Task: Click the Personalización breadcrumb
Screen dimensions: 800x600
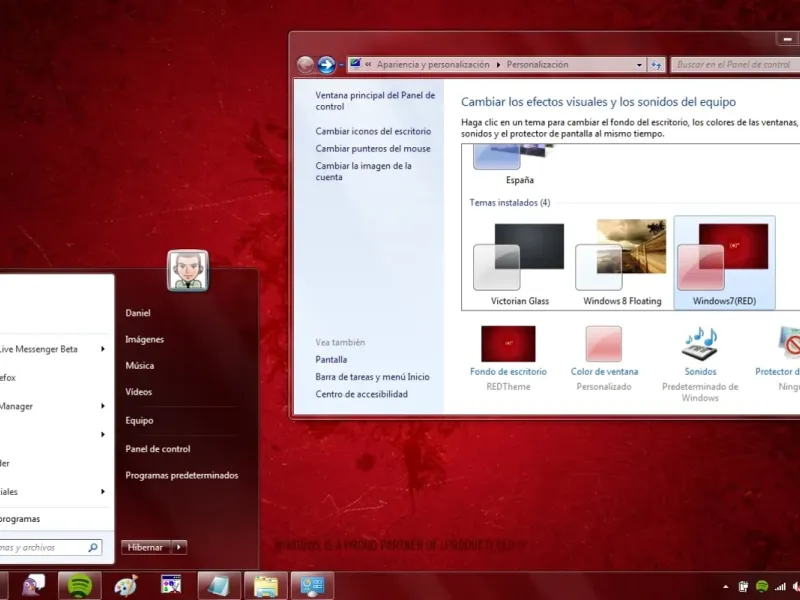Action: pos(537,65)
